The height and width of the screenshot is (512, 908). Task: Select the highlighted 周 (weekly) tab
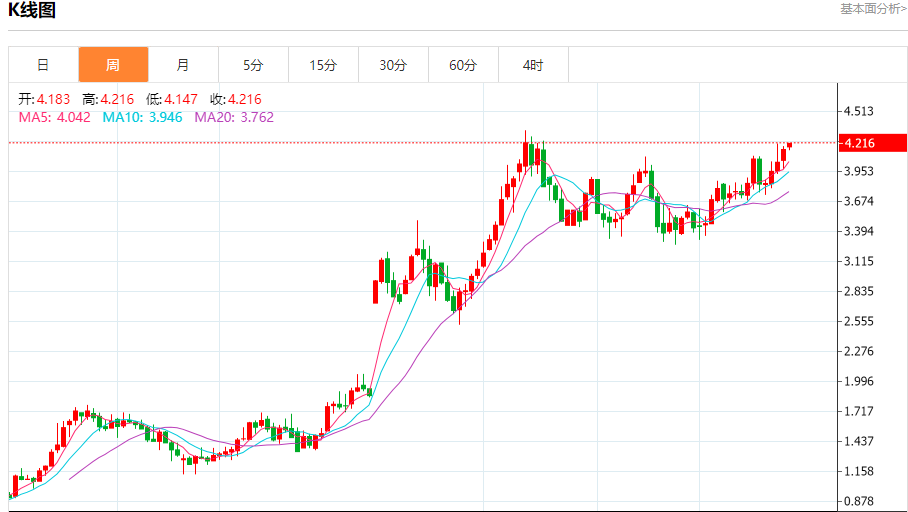[x=113, y=65]
